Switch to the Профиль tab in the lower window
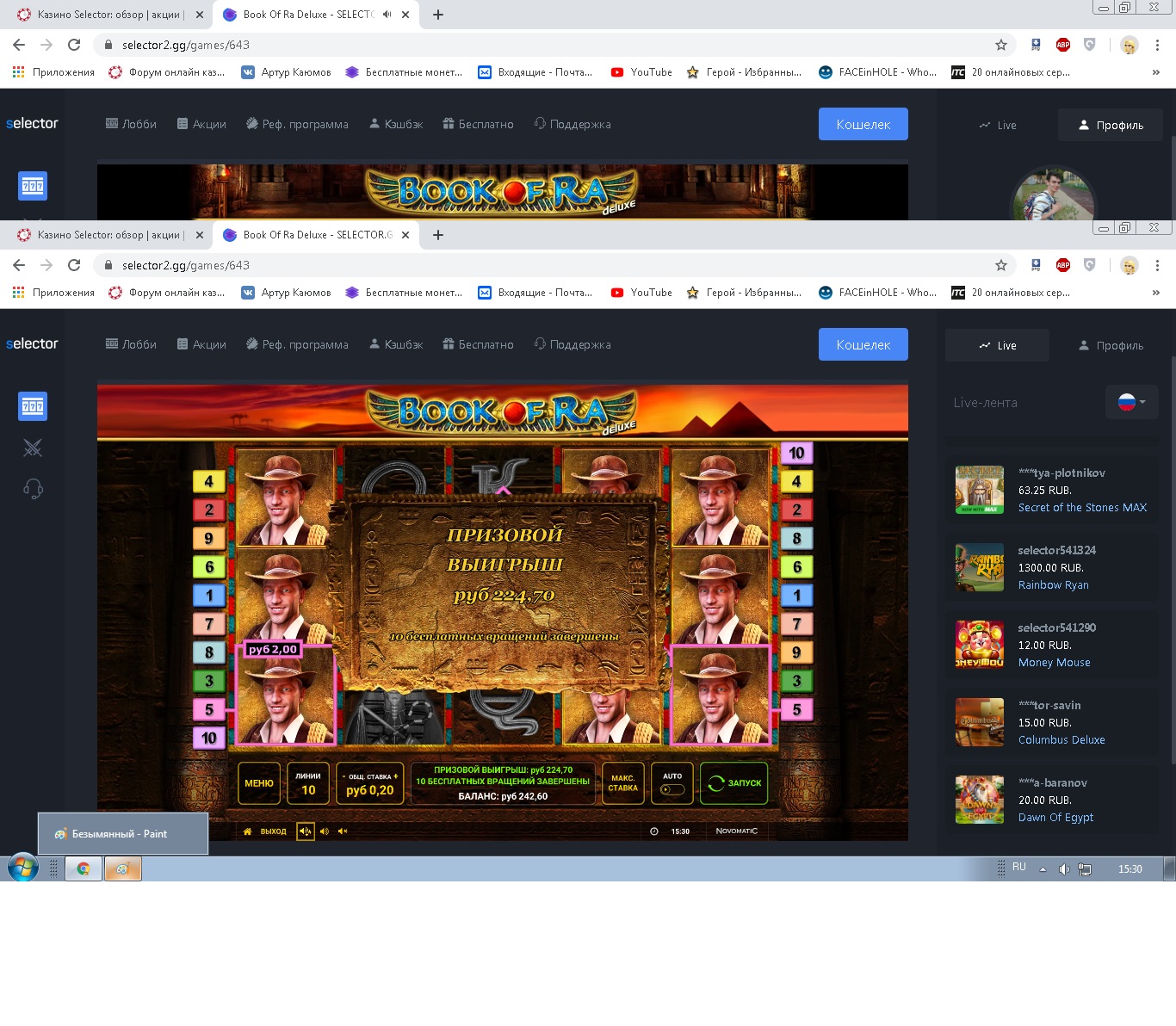This screenshot has width=1176, height=1026. [x=1111, y=345]
